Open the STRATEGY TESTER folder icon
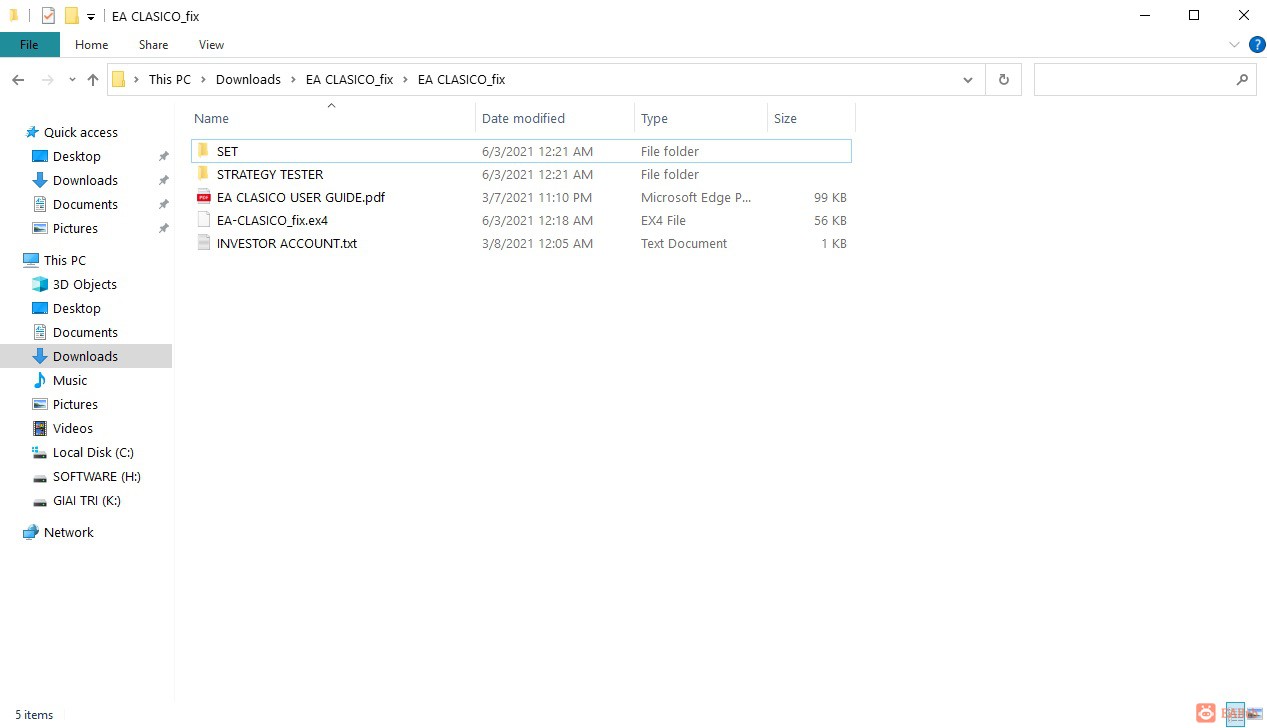This screenshot has height=728, width=1267. (203, 174)
